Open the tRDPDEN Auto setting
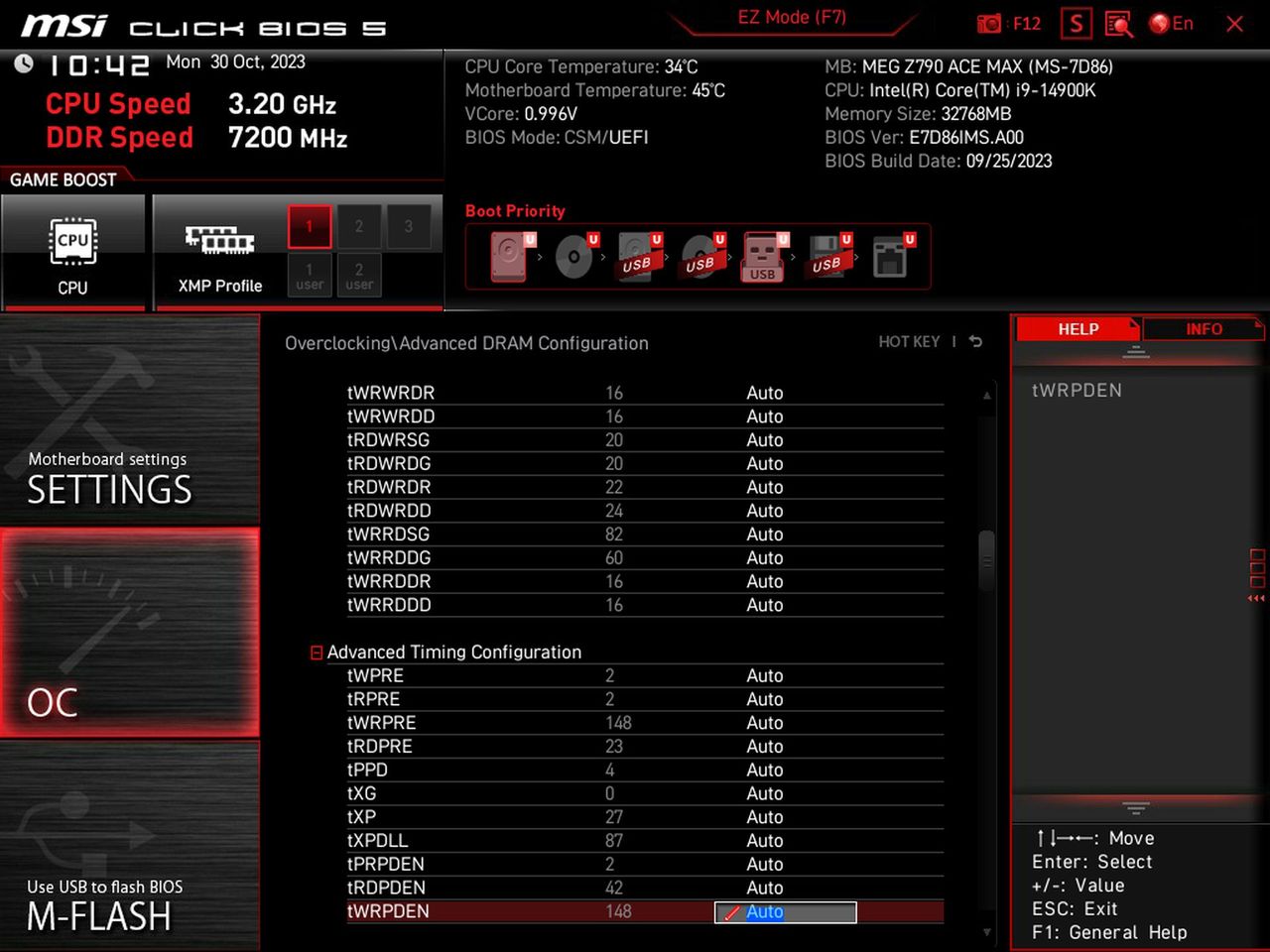1270x952 pixels. (x=765, y=888)
